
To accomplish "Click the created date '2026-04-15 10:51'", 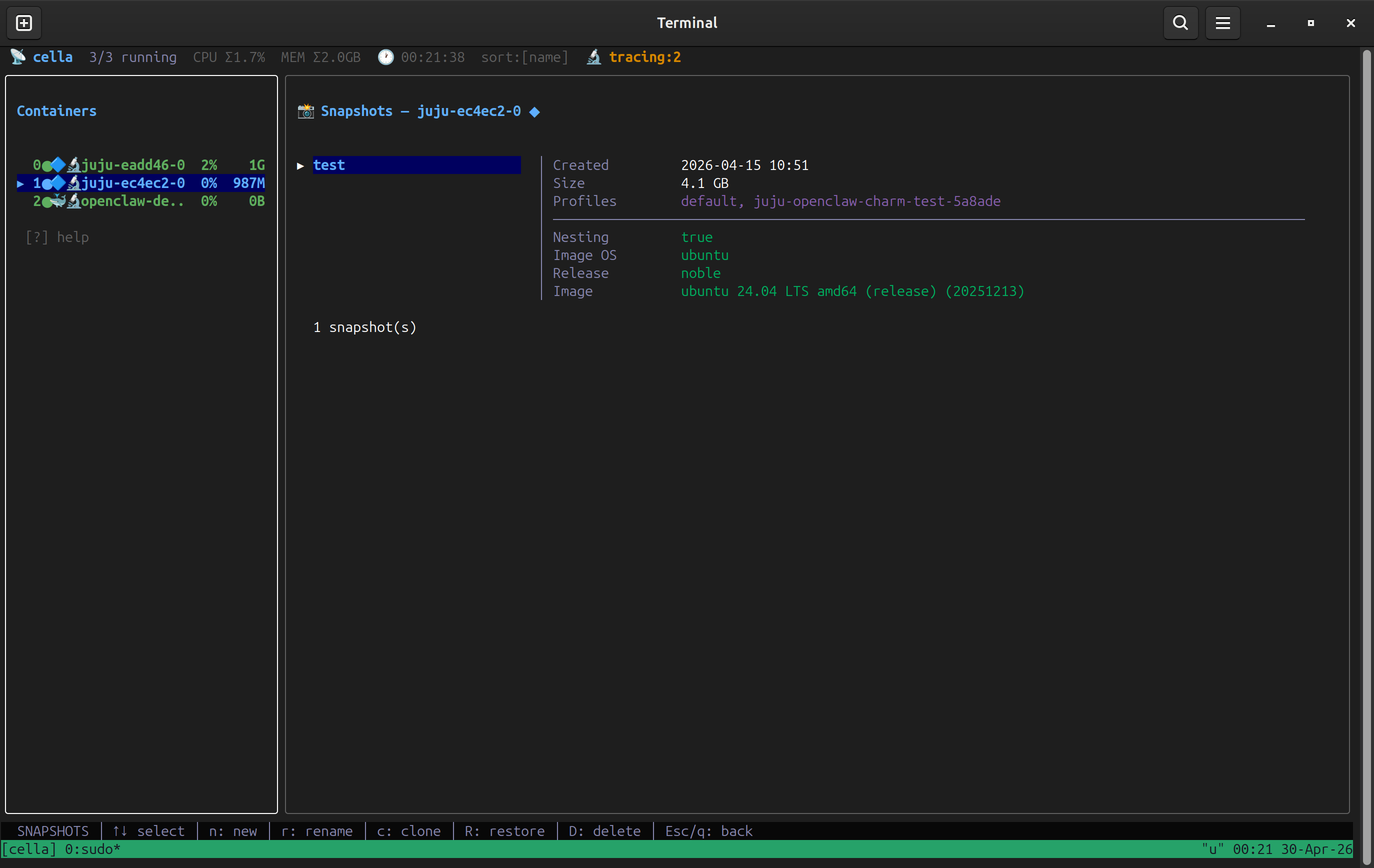I will [x=744, y=165].
